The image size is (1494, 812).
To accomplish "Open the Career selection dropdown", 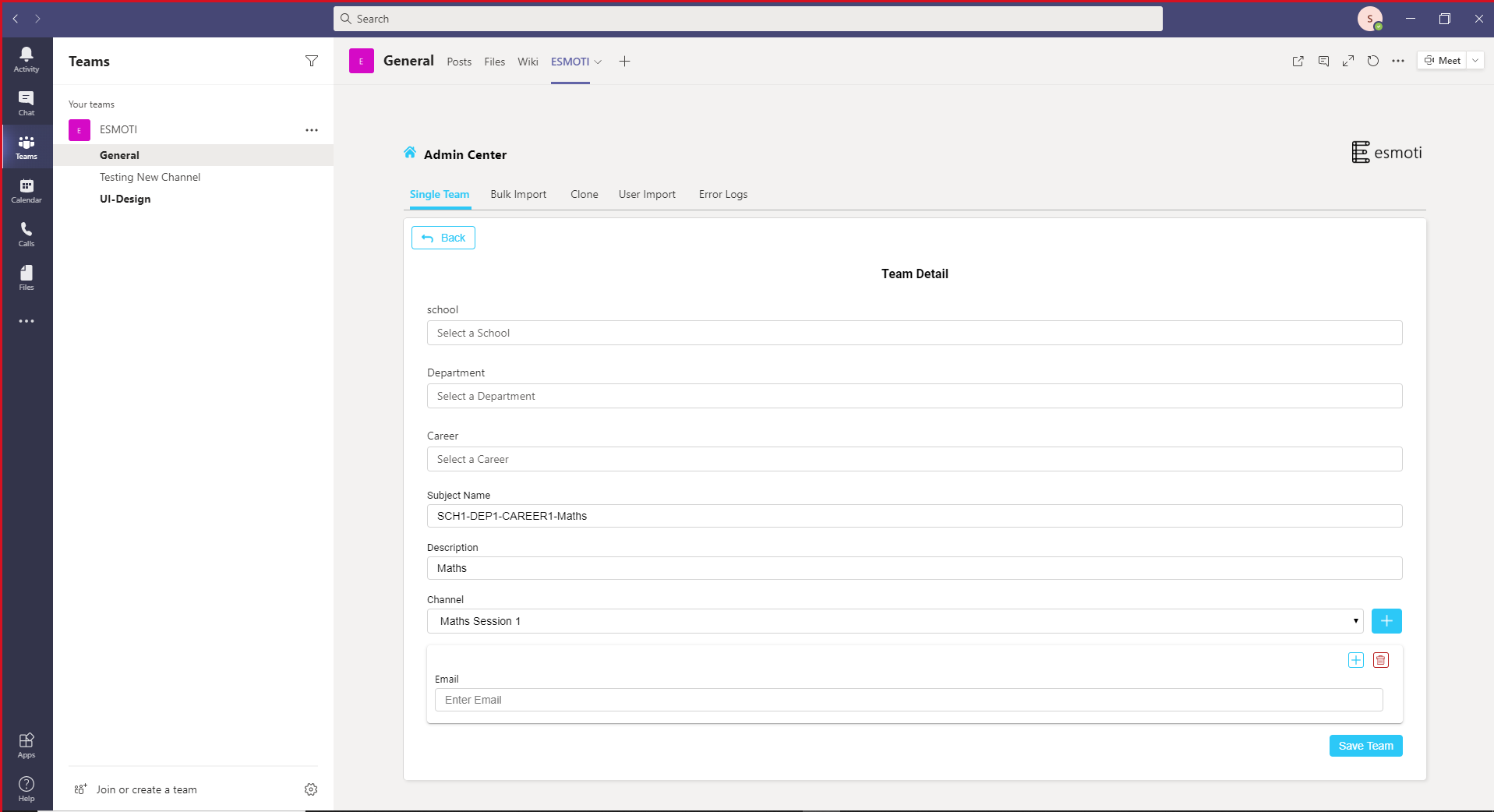I will (914, 459).
